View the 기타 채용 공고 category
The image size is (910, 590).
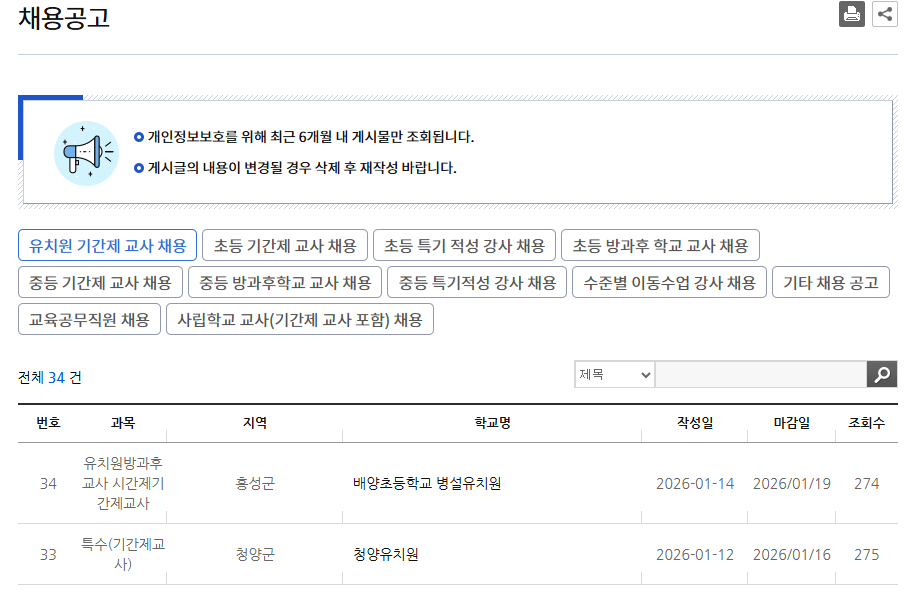pyautogui.click(x=832, y=282)
